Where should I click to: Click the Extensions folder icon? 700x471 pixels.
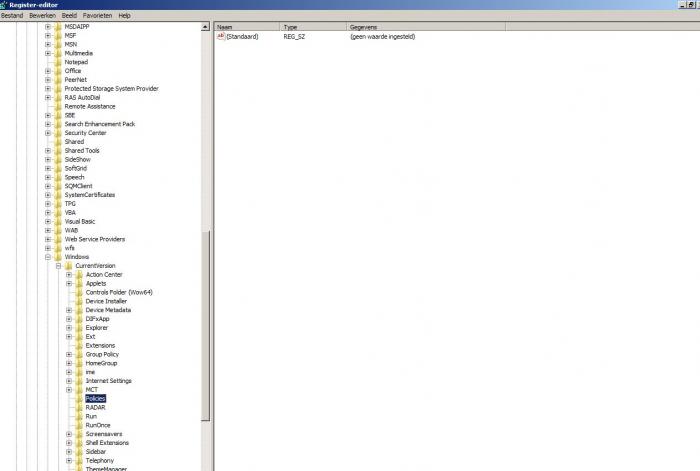pos(79,346)
